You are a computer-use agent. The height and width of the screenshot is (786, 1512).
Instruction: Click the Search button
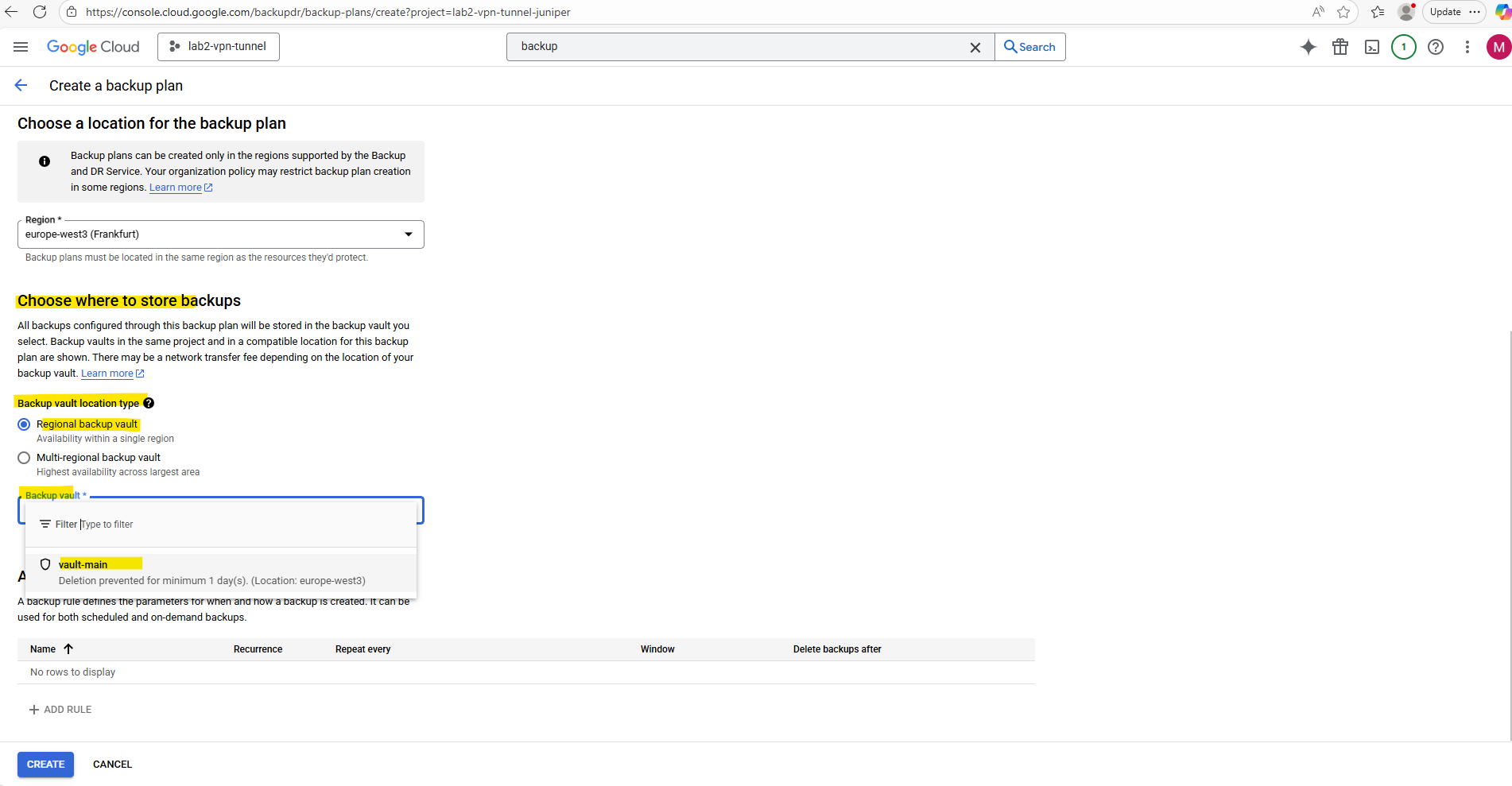(x=1030, y=47)
